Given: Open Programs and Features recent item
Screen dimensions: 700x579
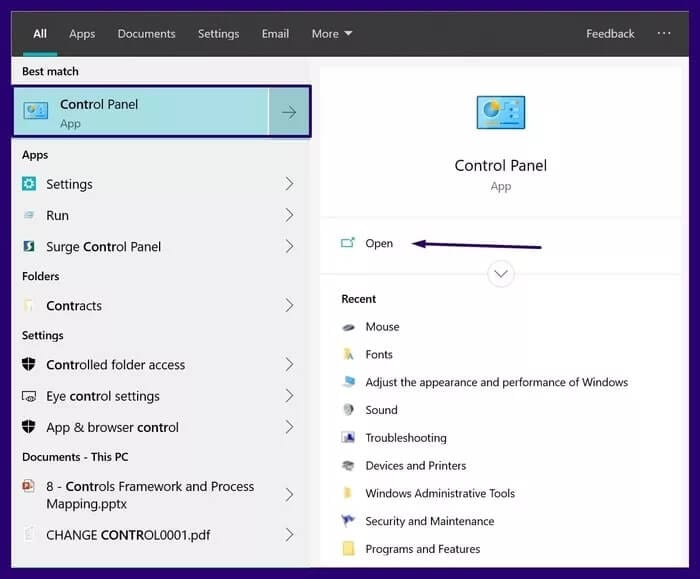Looking at the screenshot, I should pos(422,549).
